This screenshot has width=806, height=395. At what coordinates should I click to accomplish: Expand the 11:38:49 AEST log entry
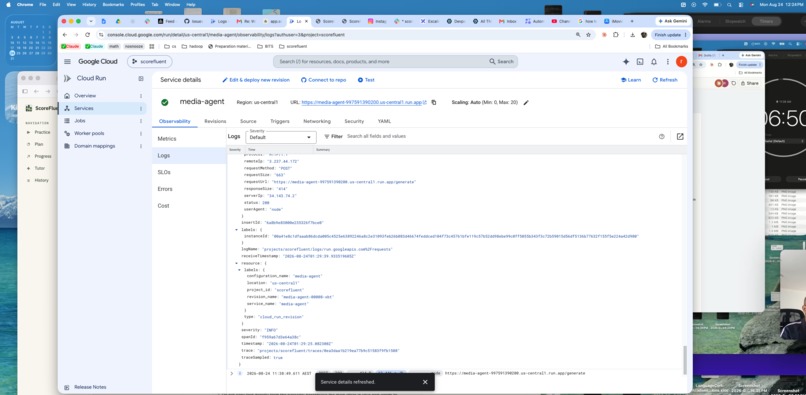point(232,373)
